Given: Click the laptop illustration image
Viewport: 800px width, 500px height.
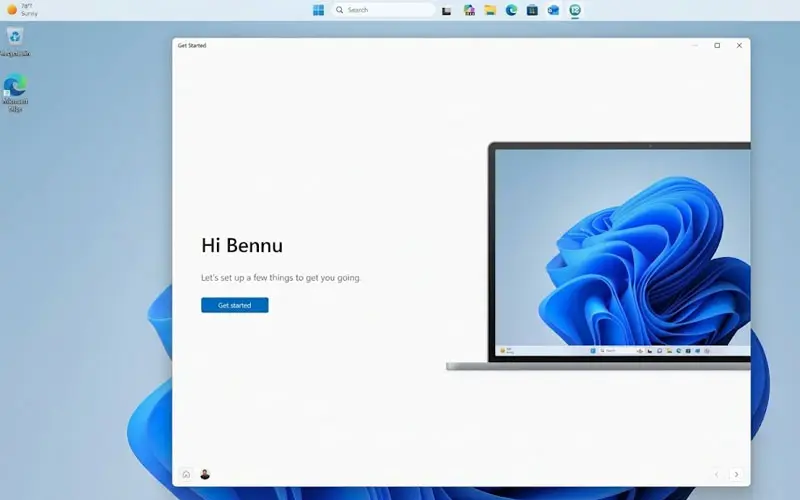Looking at the screenshot, I should point(598,256).
